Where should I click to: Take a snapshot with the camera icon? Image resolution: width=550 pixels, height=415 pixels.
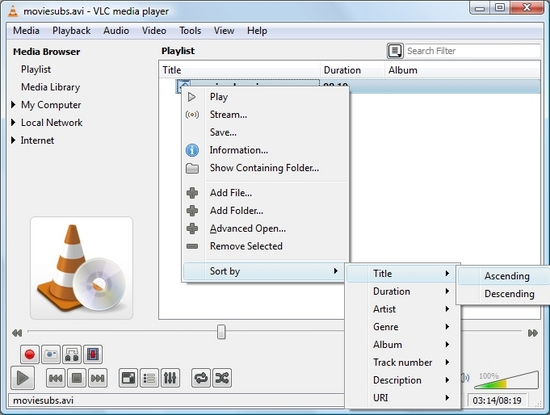point(51,354)
